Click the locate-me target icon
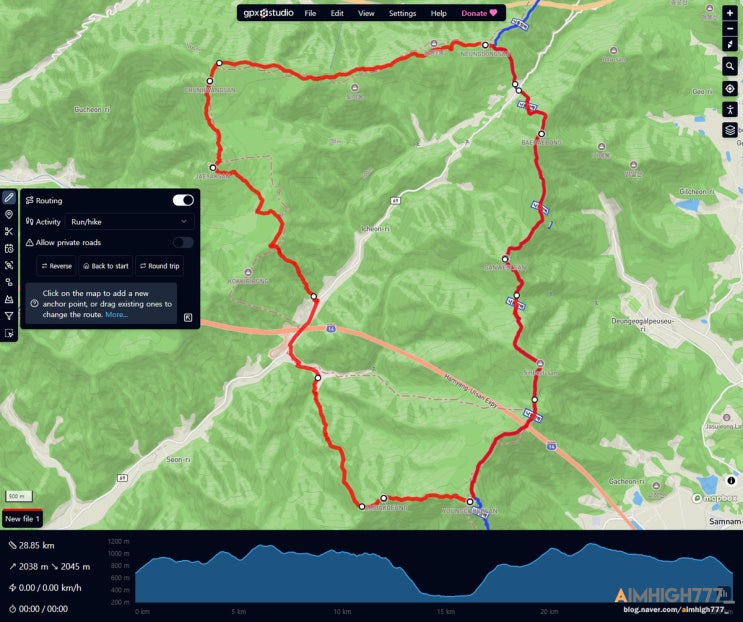Screen dimensions: 743x622 click(730, 89)
